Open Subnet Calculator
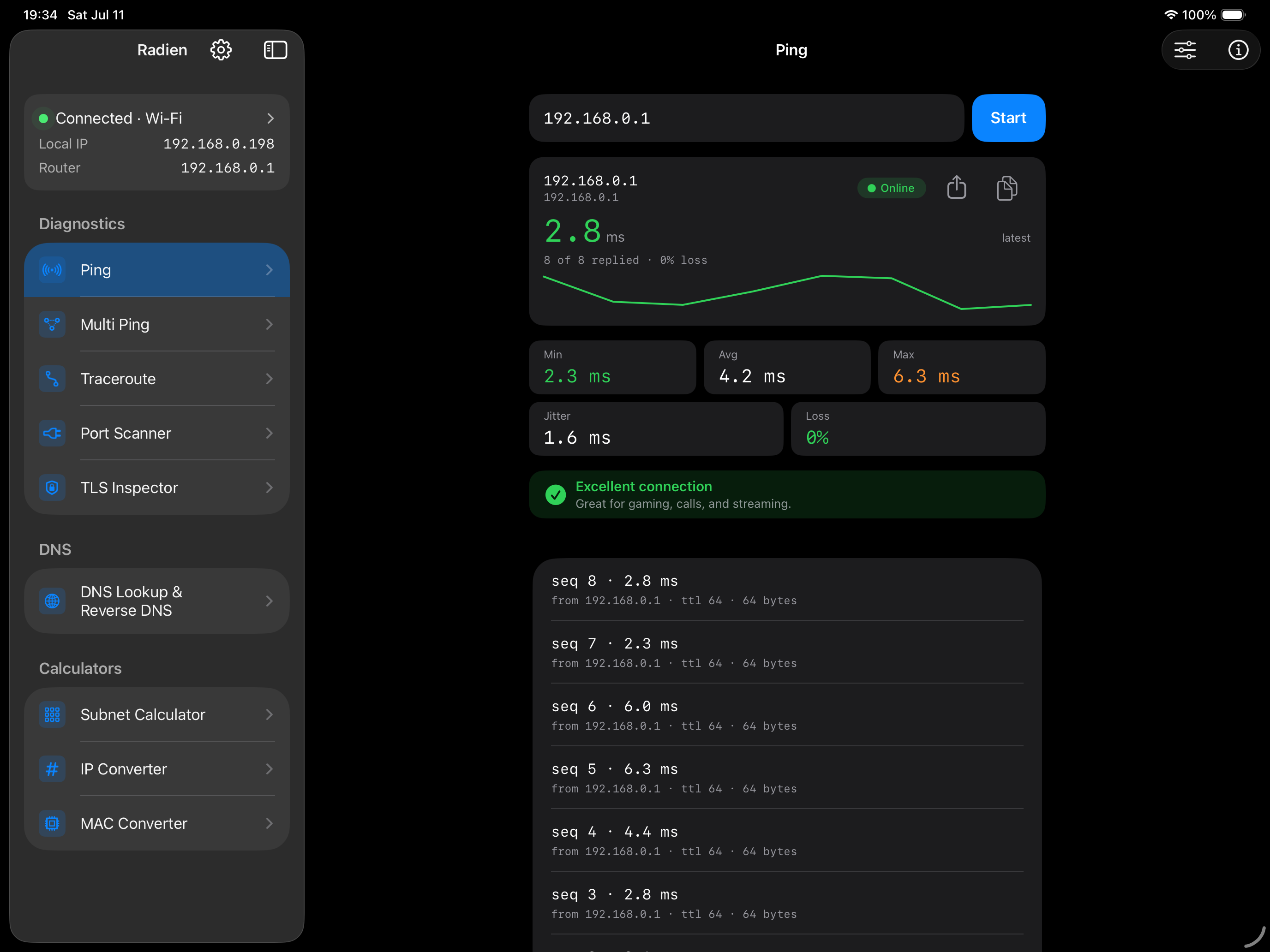This screenshot has height=952, width=1270. tap(157, 714)
